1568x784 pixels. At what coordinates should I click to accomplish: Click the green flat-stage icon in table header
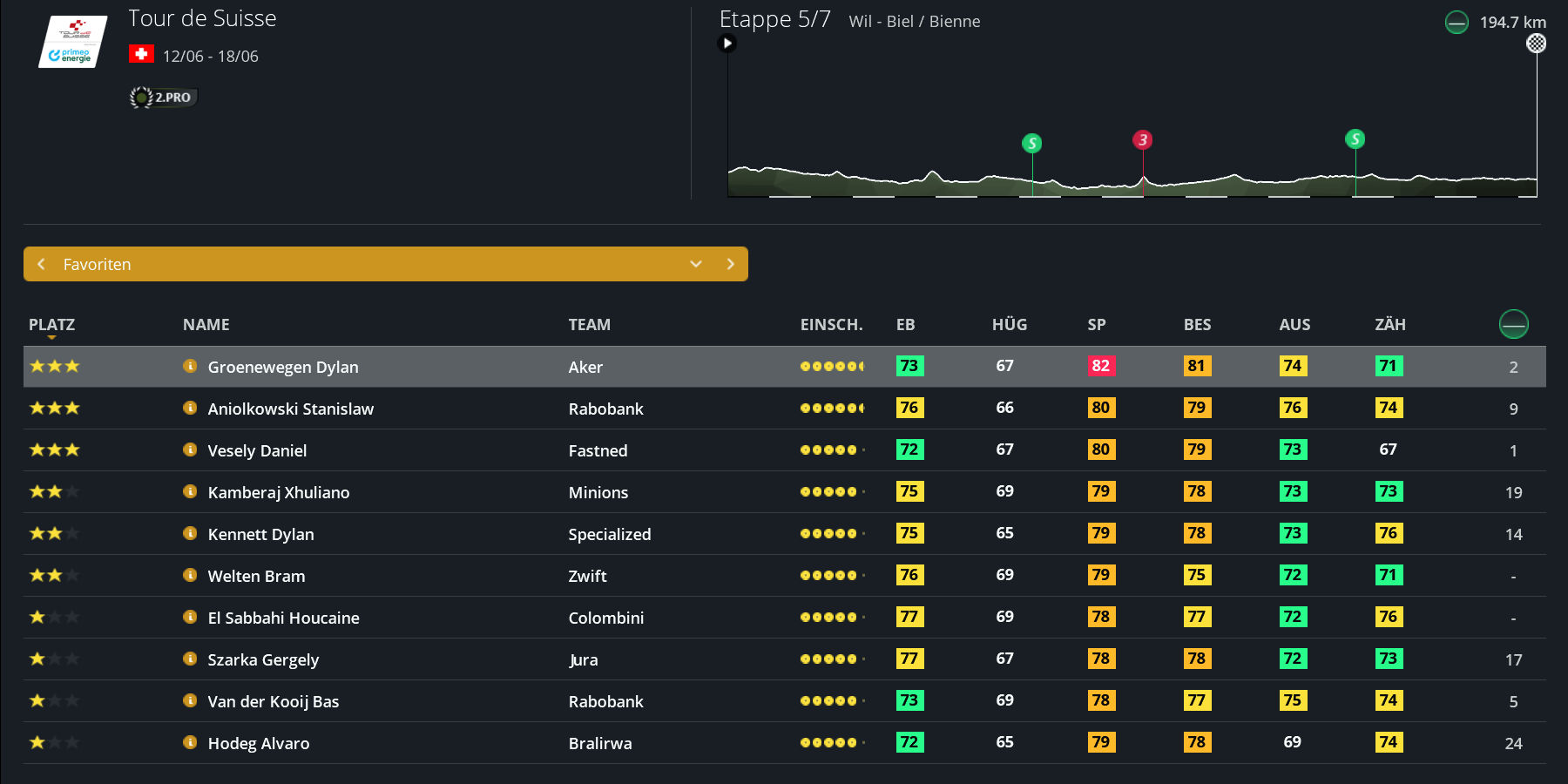pos(1513,324)
